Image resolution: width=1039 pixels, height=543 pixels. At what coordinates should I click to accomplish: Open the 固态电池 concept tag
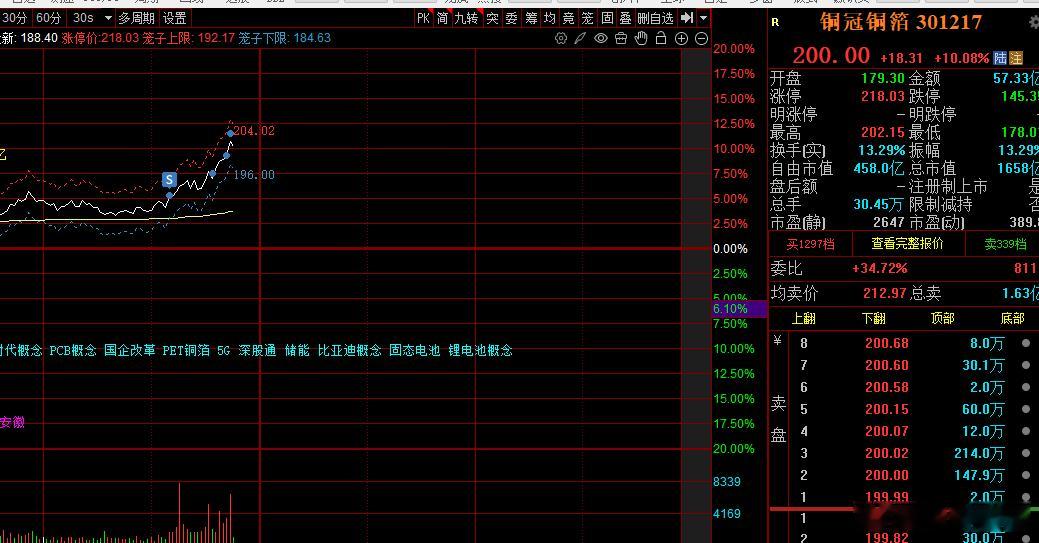(x=414, y=350)
